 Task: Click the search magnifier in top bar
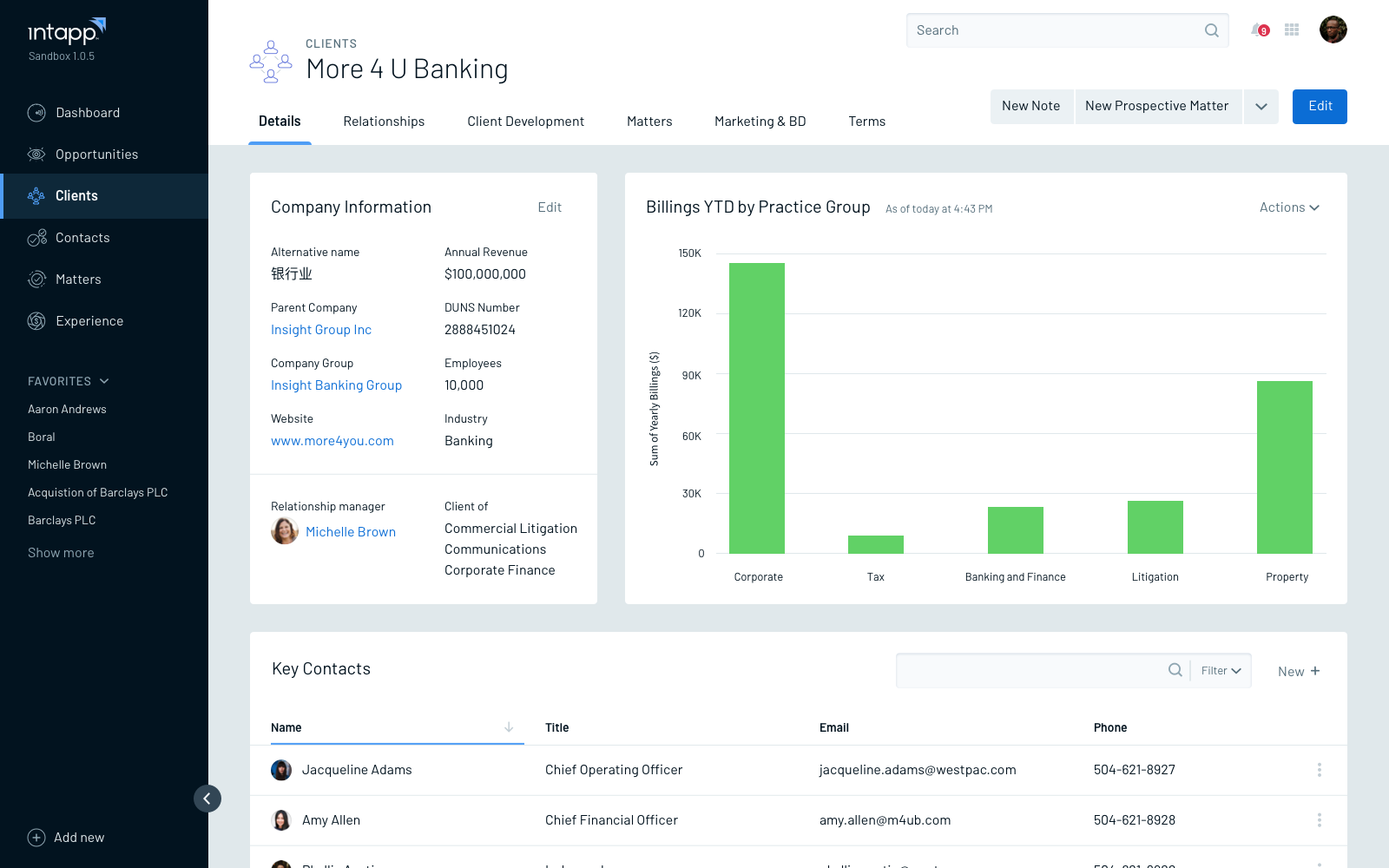(x=1212, y=30)
